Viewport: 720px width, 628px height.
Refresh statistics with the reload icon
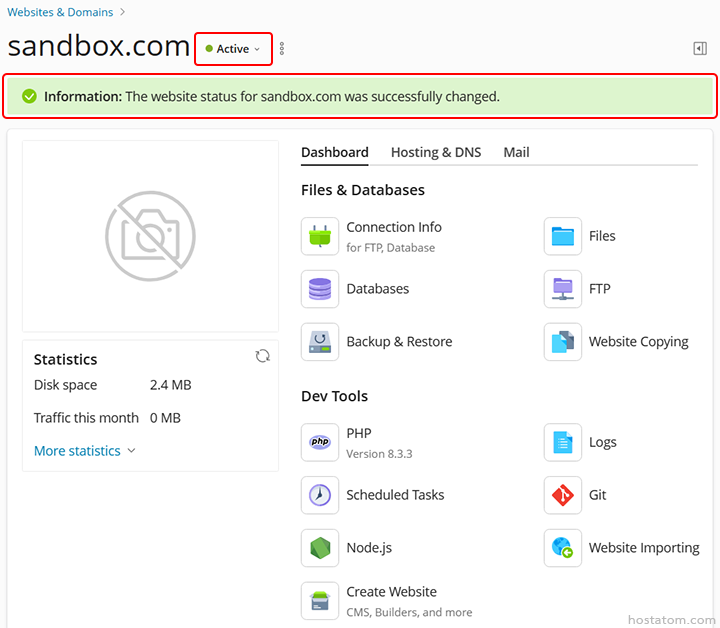click(x=262, y=356)
